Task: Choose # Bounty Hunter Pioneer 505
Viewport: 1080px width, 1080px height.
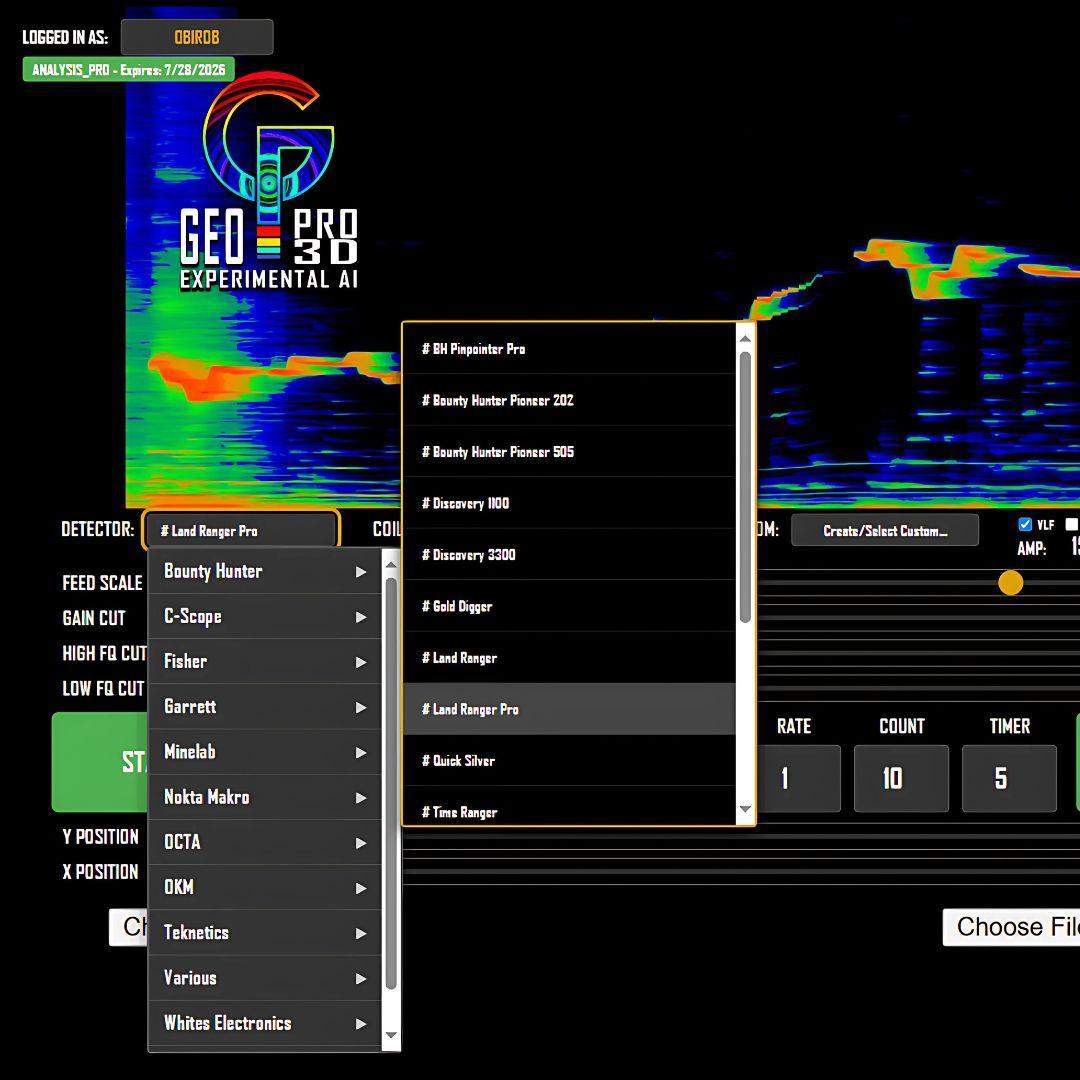Action: coord(560,452)
